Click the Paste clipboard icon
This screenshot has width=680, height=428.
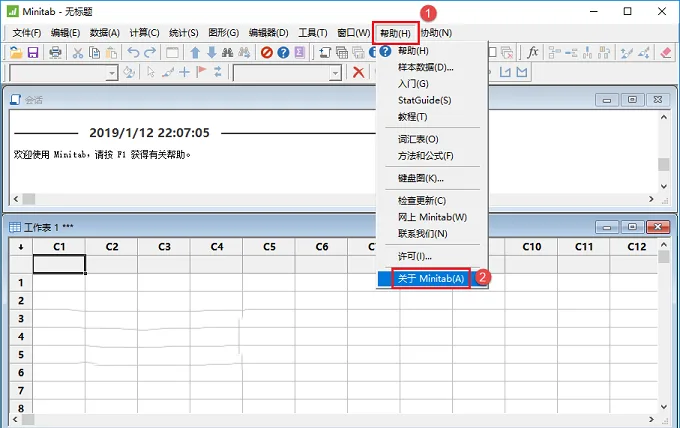click(x=111, y=53)
